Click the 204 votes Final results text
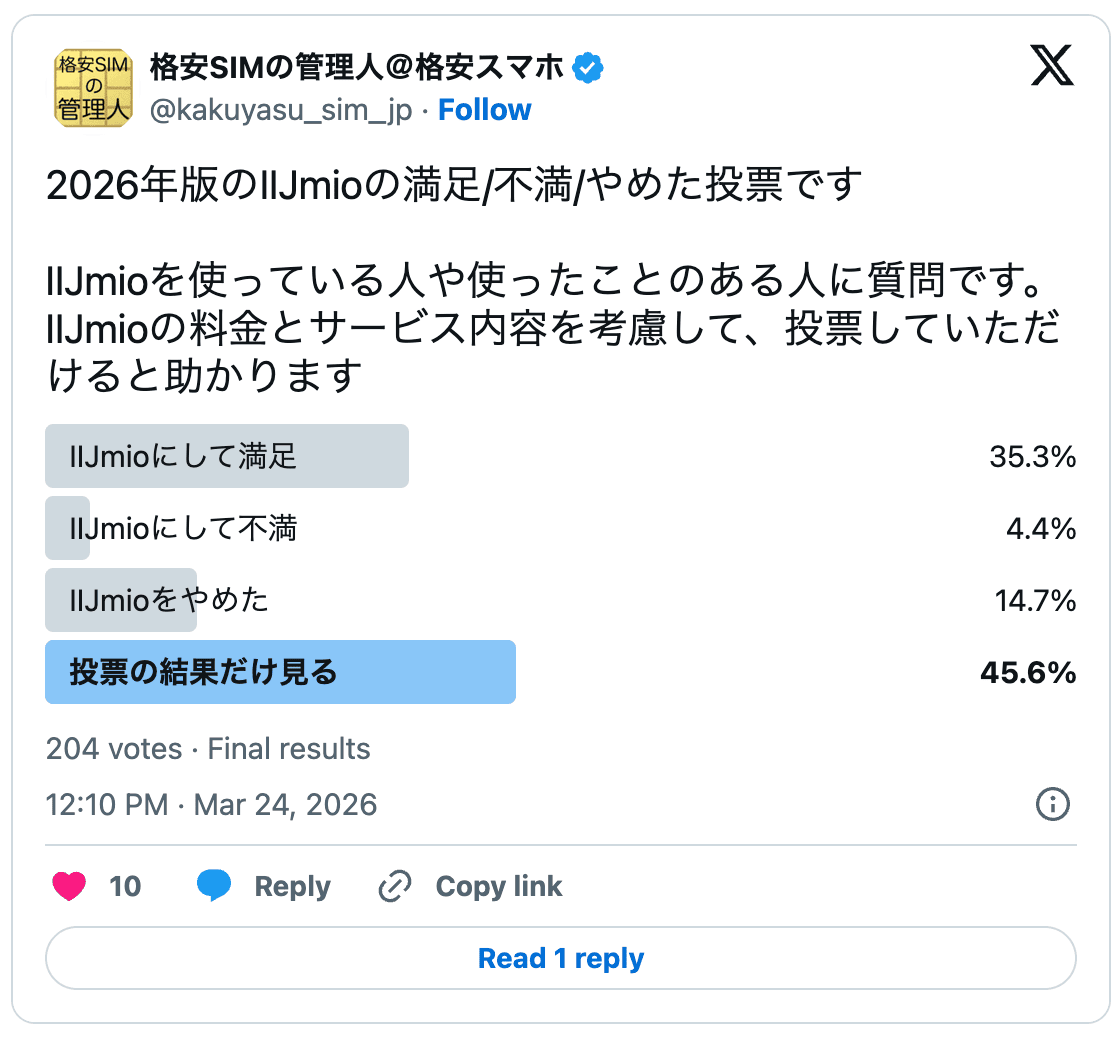The image size is (1120, 1040). (208, 748)
